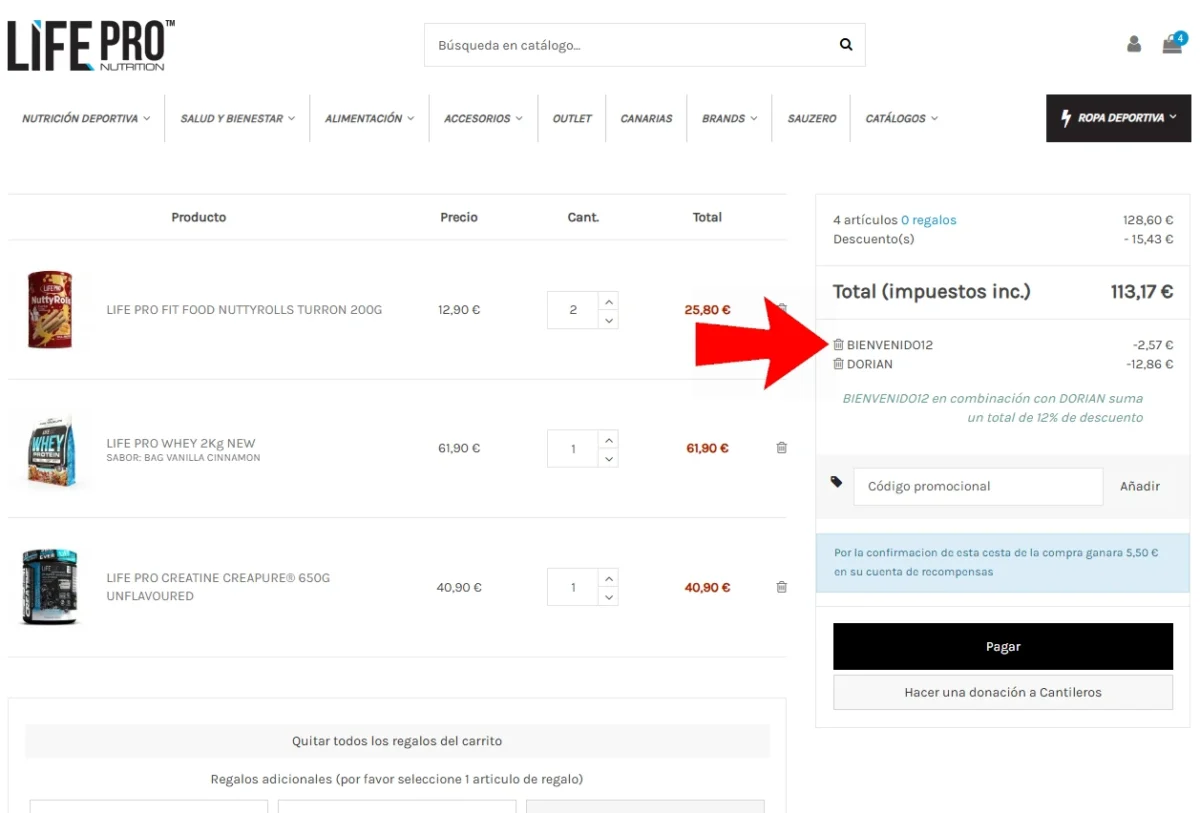Viewport: 1200px width, 813px height.
Task: Increase NuttyRolls Turron quantity
Action: pos(608,301)
